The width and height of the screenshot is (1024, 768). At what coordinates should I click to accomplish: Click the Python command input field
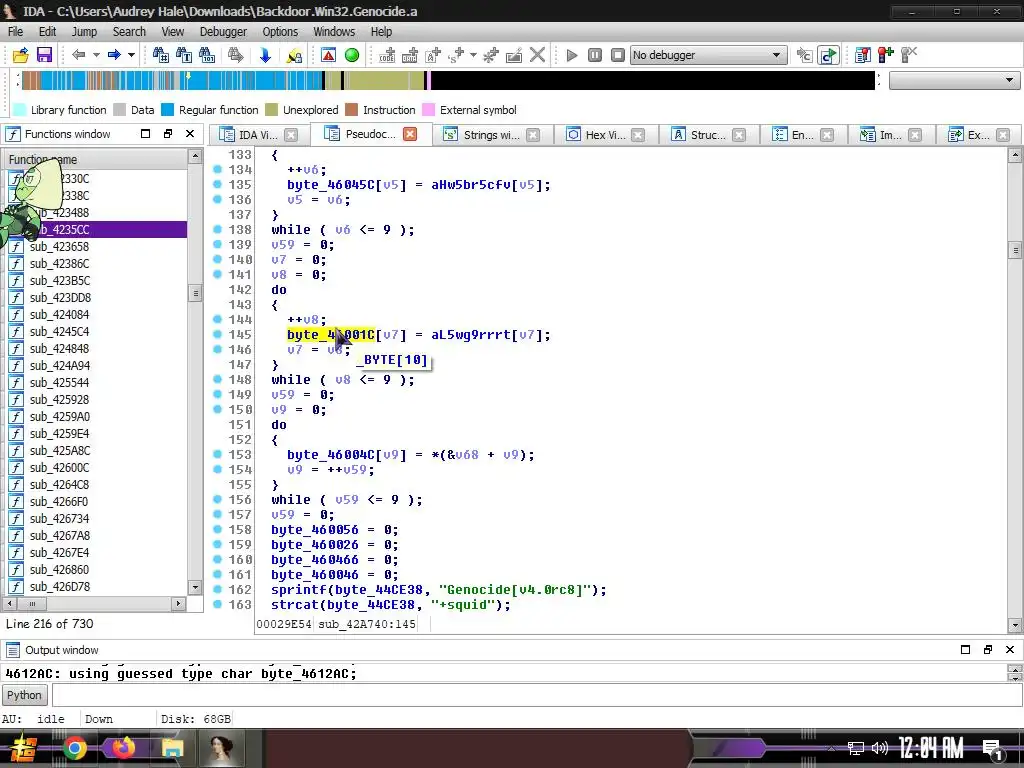(537, 695)
